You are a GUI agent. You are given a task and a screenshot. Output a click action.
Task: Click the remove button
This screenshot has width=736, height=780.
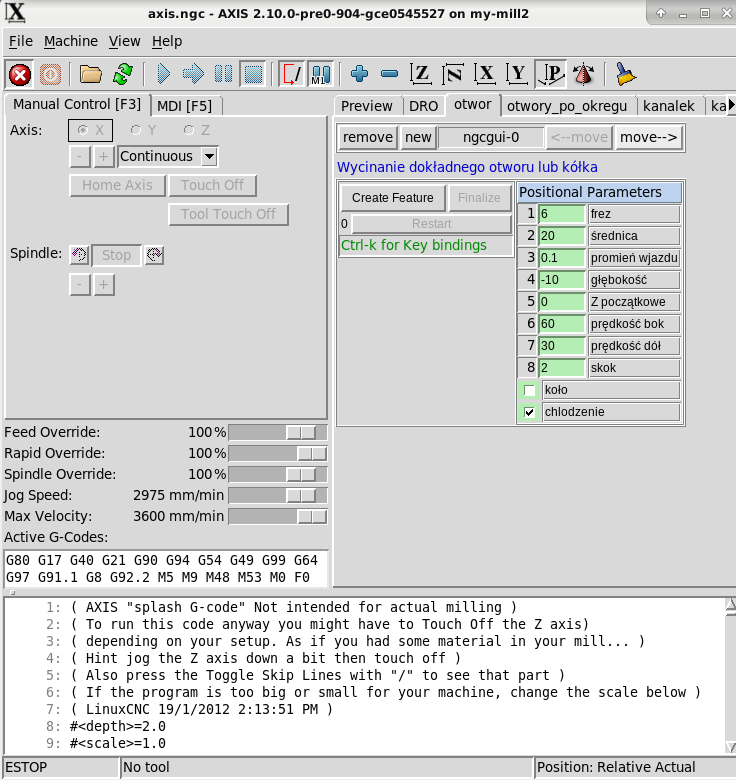point(368,137)
